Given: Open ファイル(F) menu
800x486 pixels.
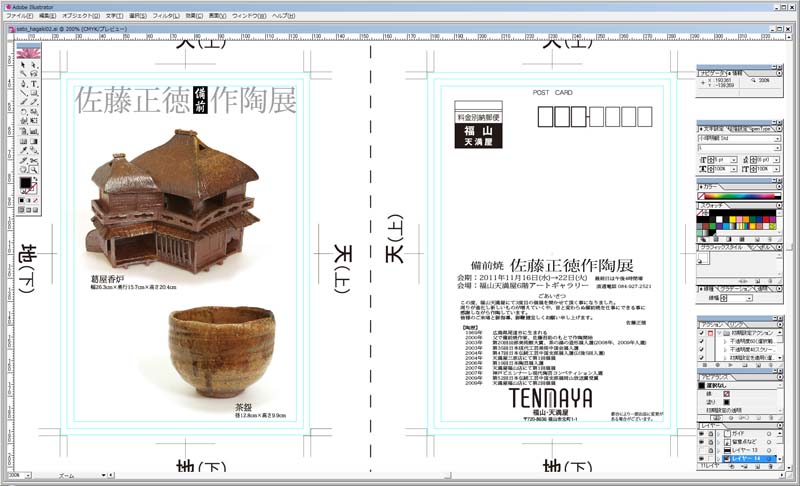Looking at the screenshot, I should [x=19, y=16].
